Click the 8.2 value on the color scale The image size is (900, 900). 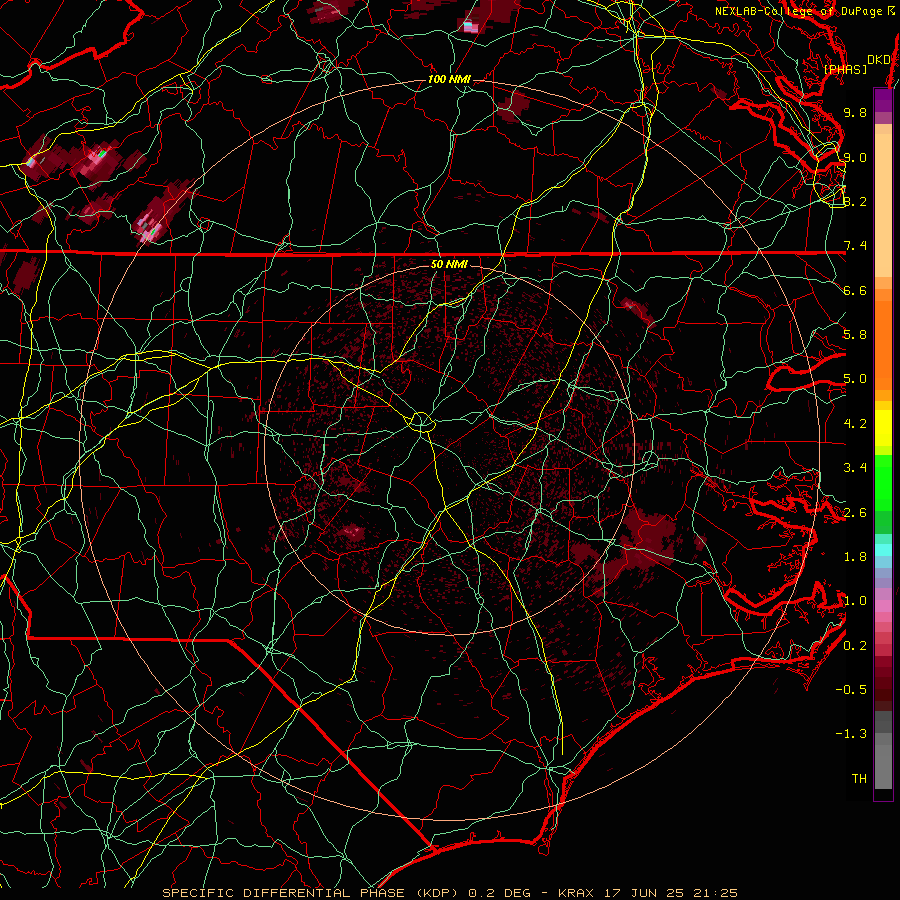coord(855,201)
